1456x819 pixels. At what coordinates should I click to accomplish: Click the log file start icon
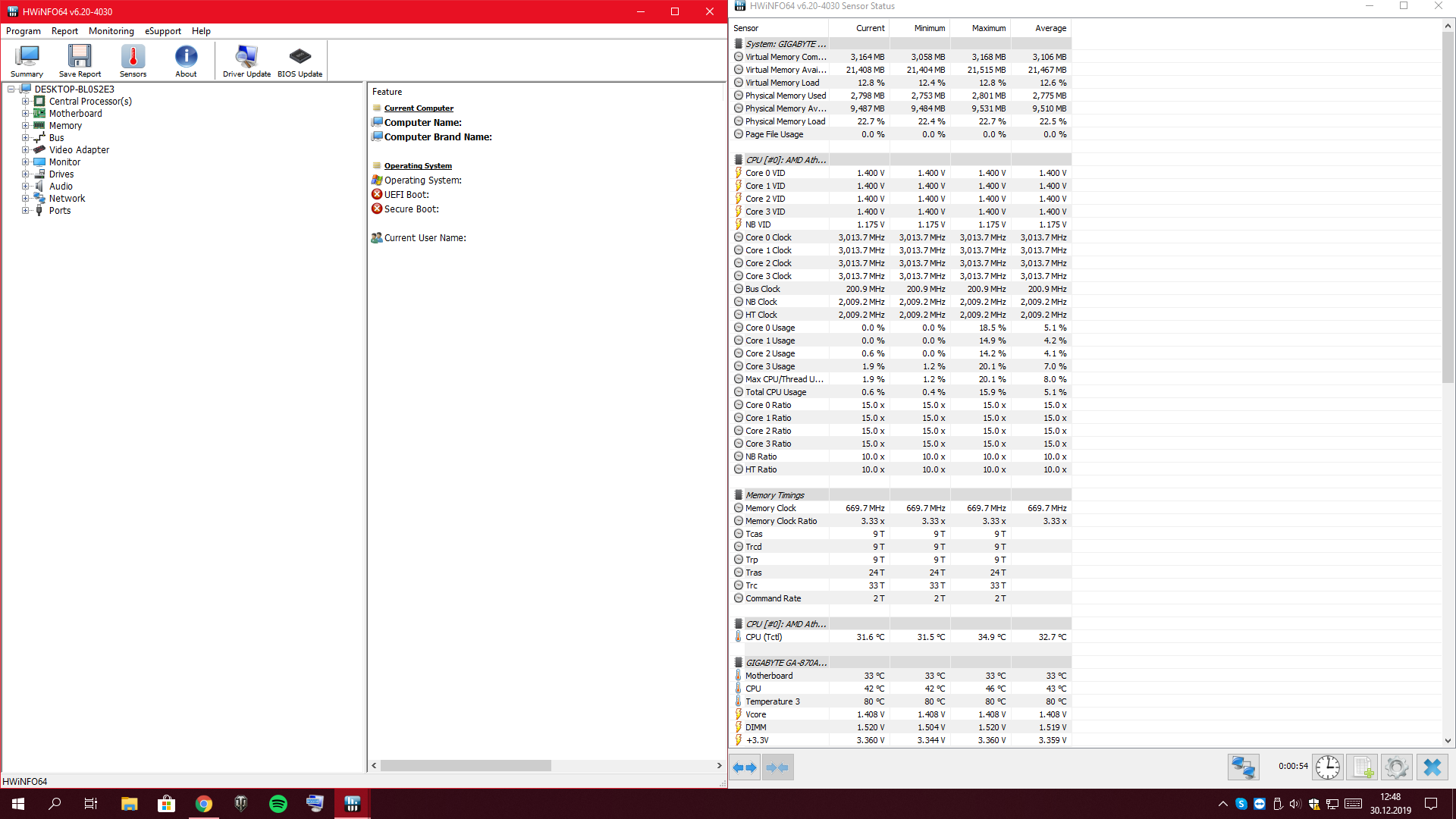click(x=1362, y=767)
